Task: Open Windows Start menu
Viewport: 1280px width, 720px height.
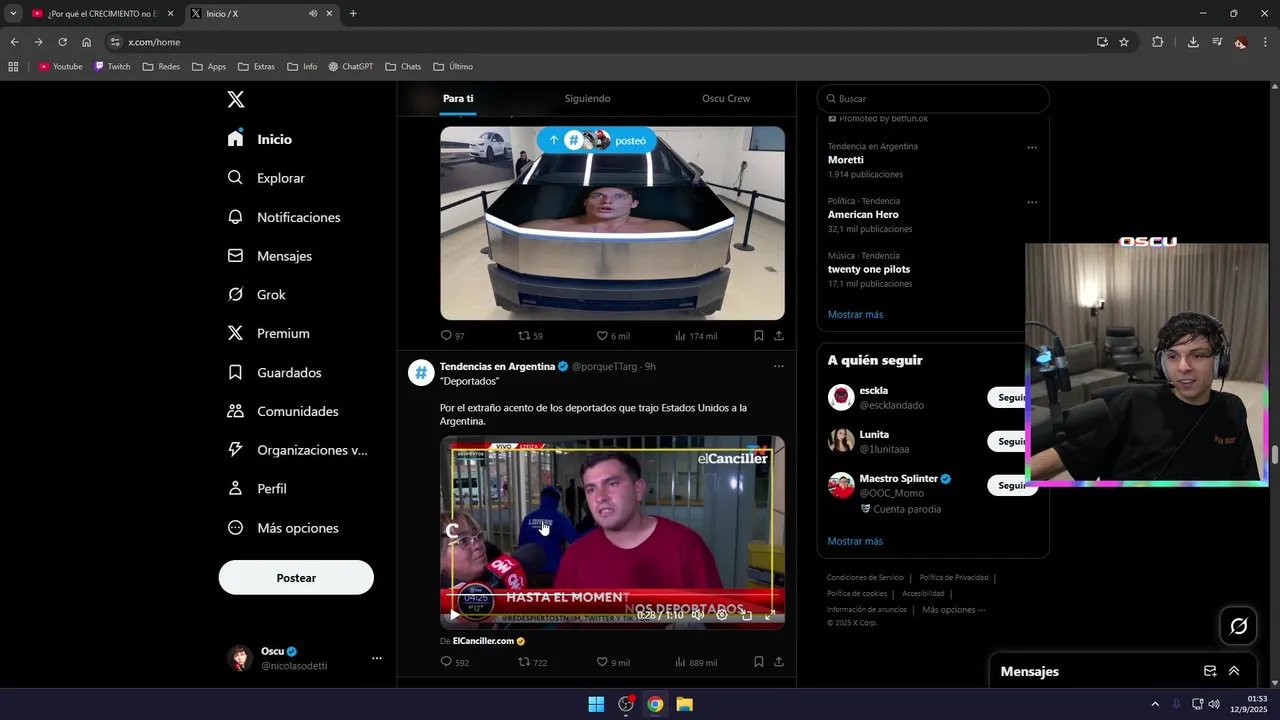Action: [x=596, y=704]
